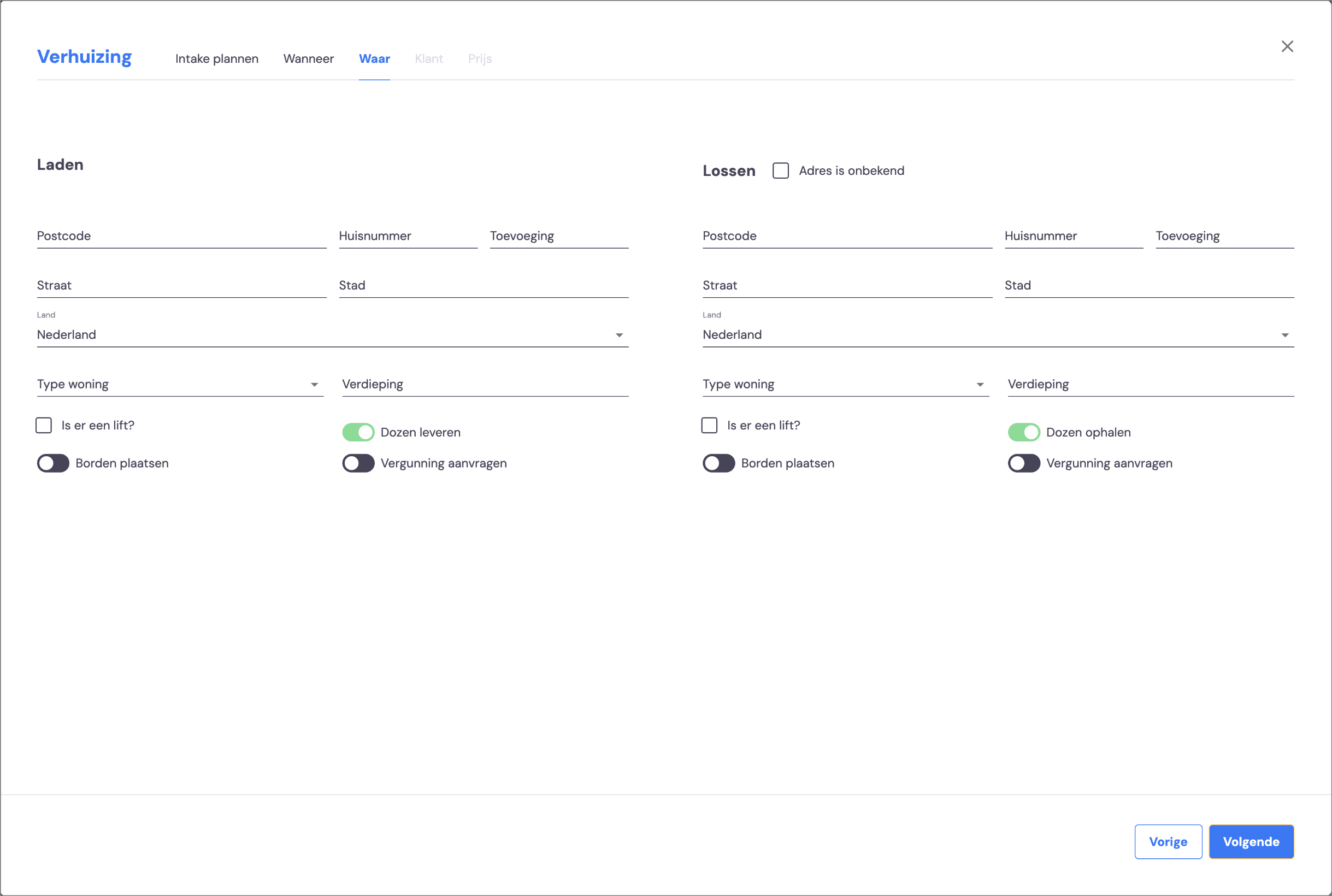Go back with the Vorige button
The image size is (1332, 896).
(x=1168, y=841)
